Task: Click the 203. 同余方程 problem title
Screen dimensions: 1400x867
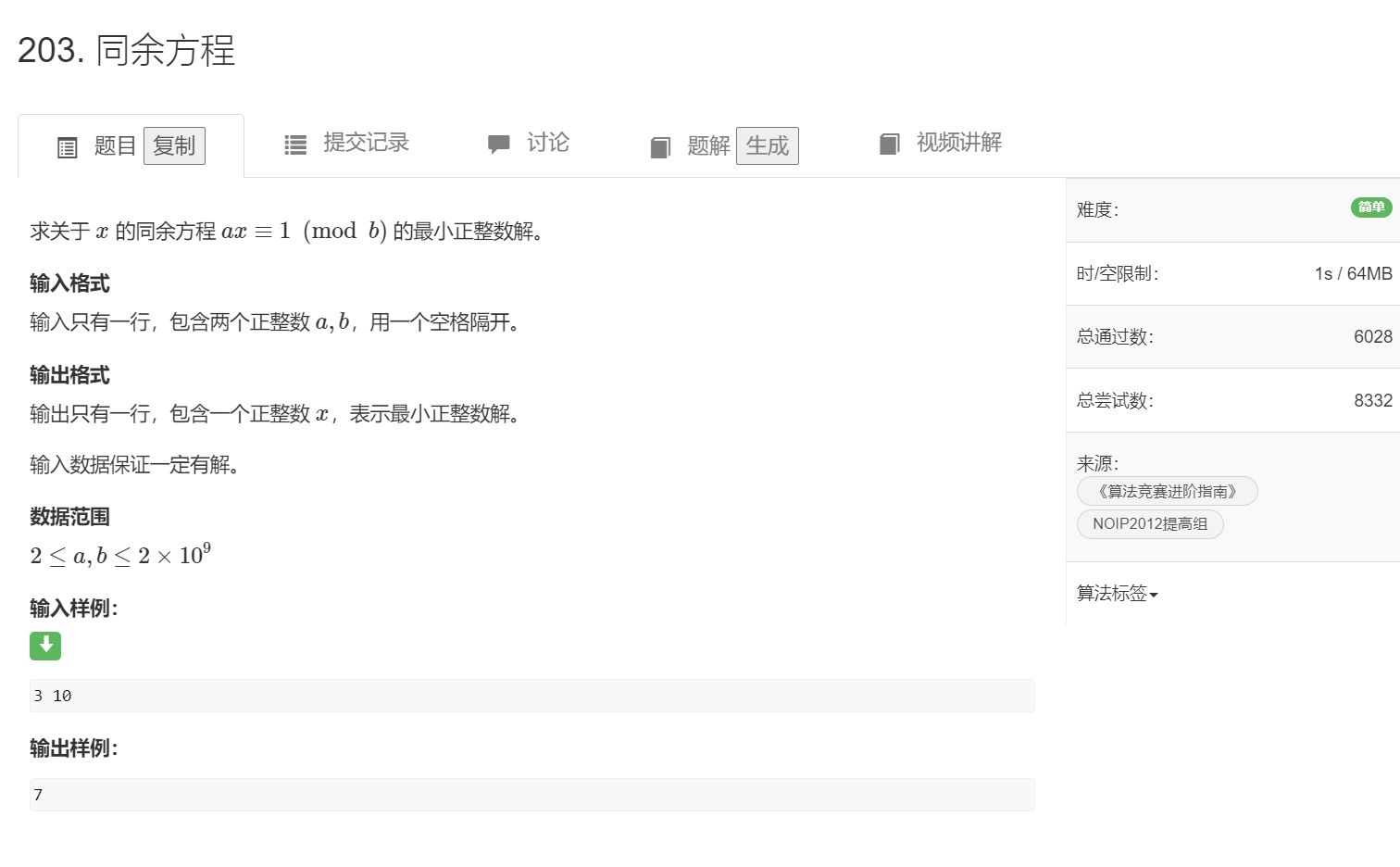Action: (x=127, y=50)
